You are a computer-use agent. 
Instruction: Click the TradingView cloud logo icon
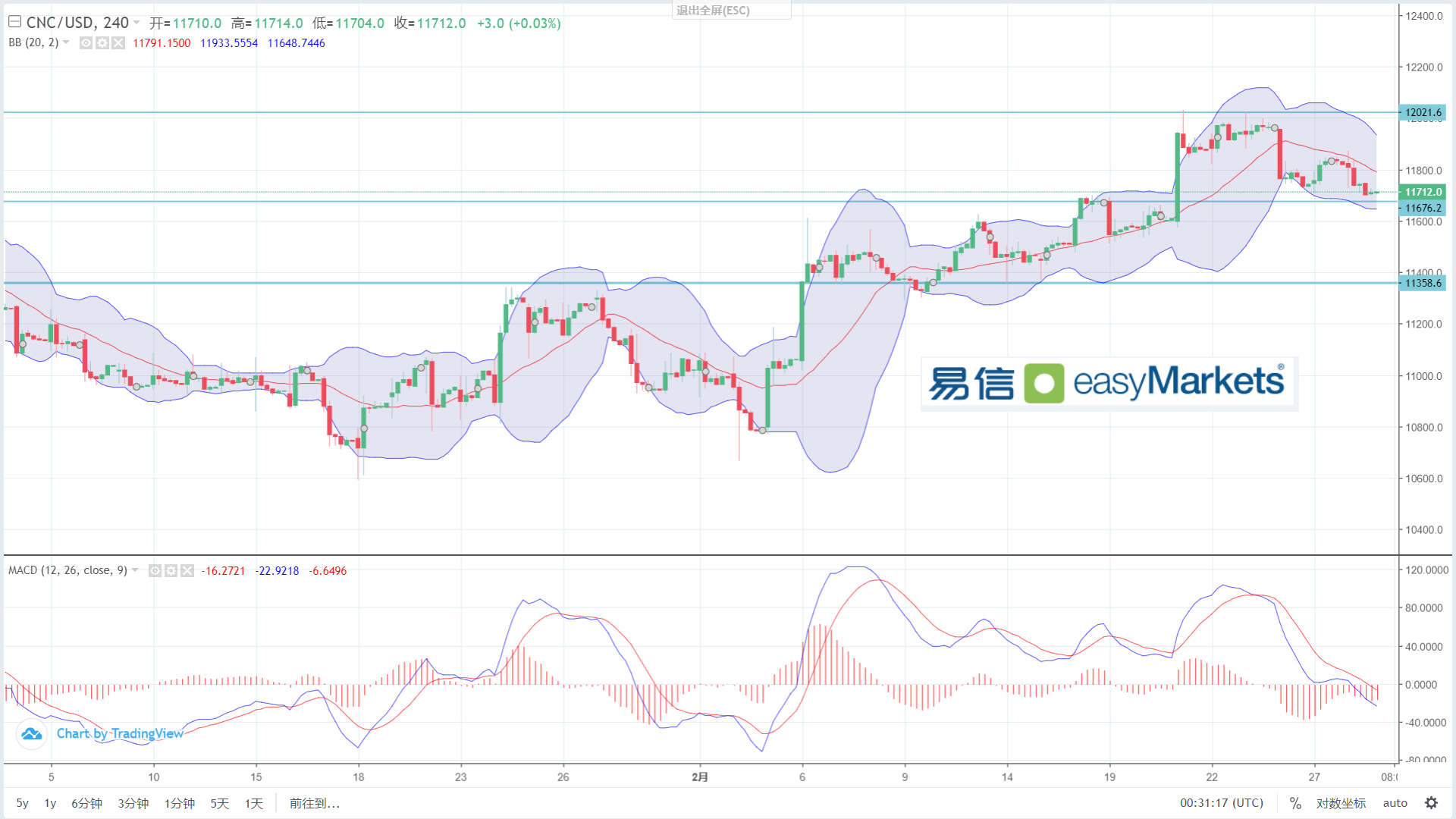tap(32, 733)
